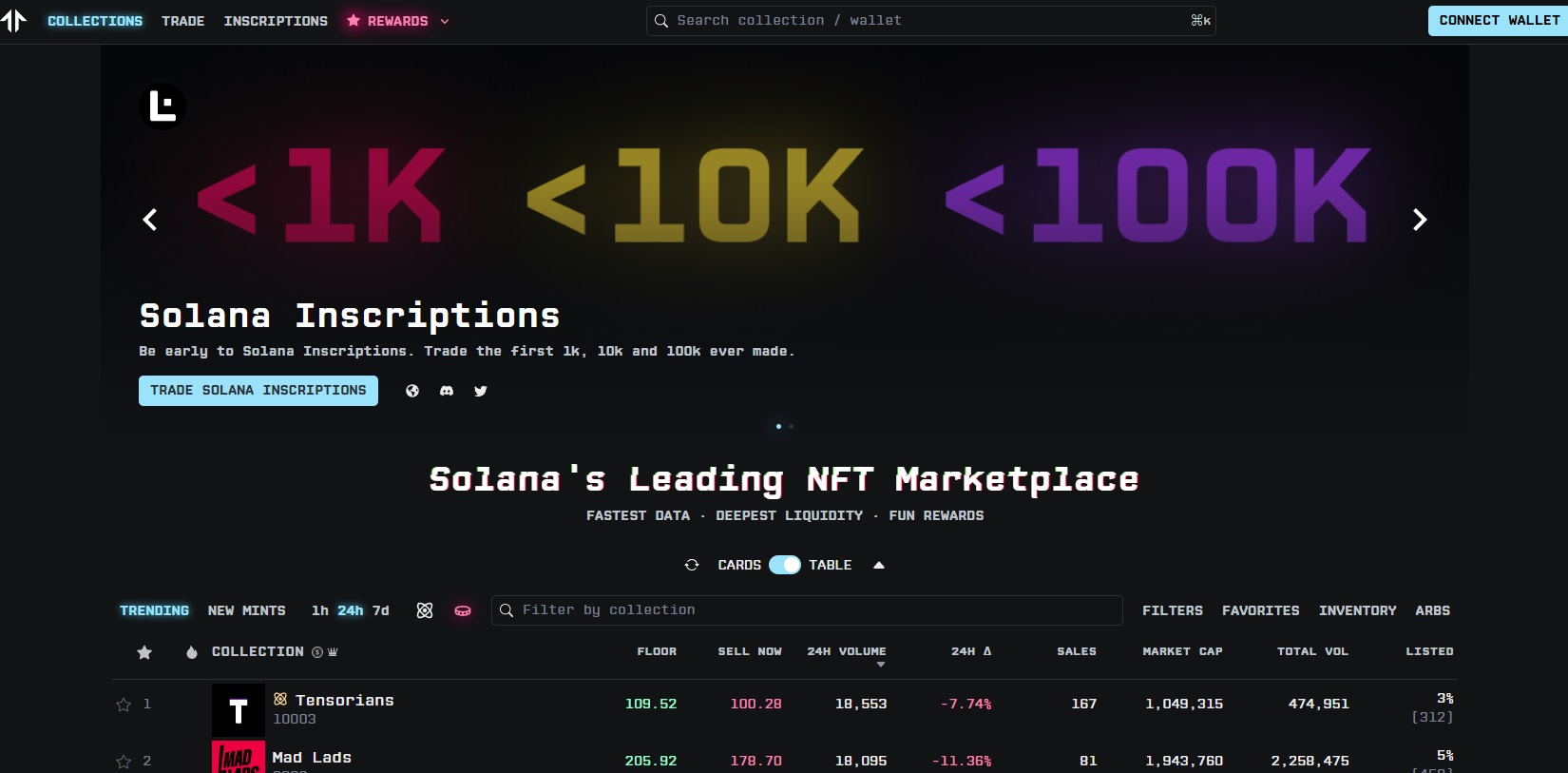Viewport: 1568px width, 773px height.
Task: Click Trade Solana Inscriptions button
Action: point(258,391)
